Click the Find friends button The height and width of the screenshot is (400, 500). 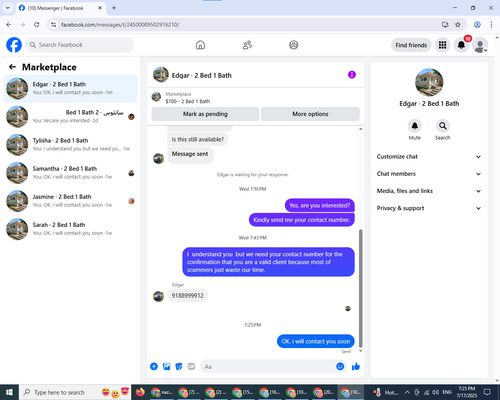point(411,45)
